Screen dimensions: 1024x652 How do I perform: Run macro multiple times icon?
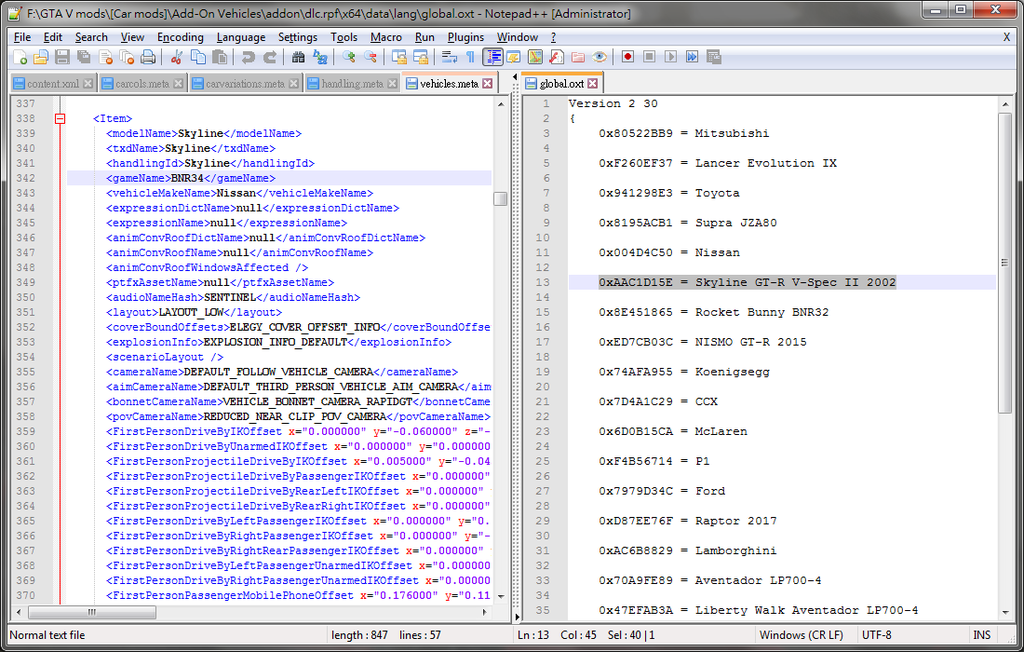(692, 57)
